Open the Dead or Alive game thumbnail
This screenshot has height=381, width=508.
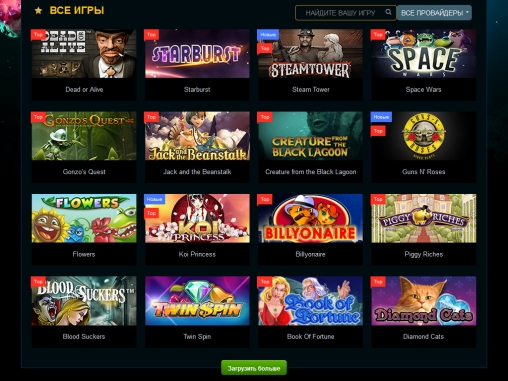pyautogui.click(x=84, y=54)
